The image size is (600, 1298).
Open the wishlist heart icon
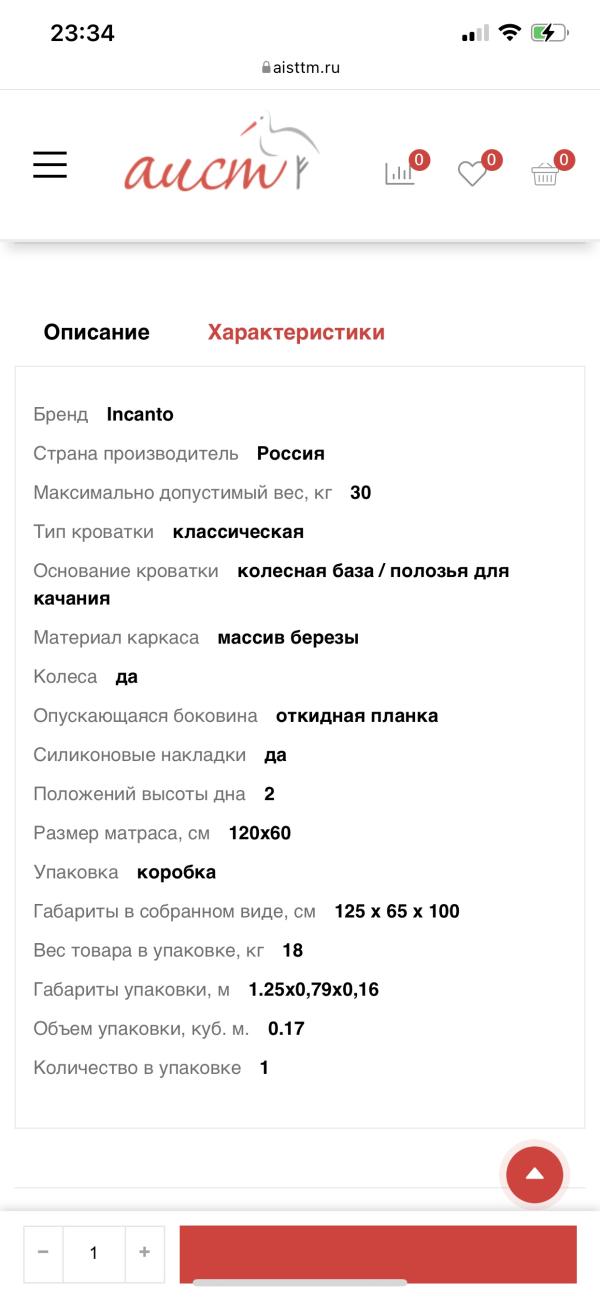tap(472, 173)
